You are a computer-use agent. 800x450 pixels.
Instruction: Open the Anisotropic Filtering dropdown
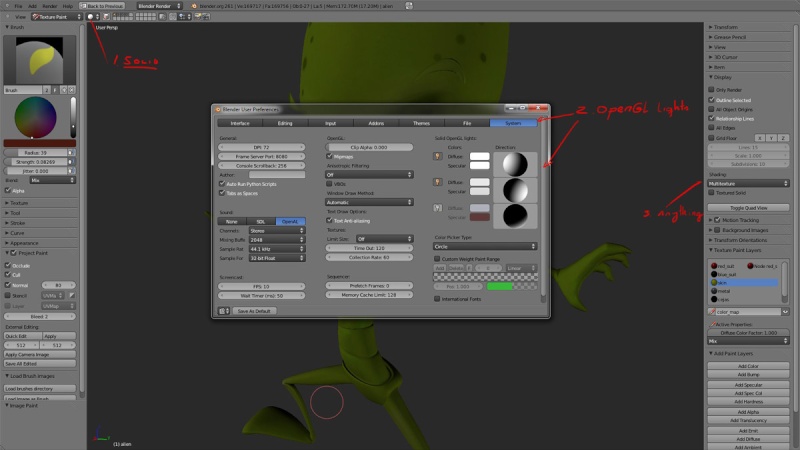pyautogui.click(x=369, y=174)
